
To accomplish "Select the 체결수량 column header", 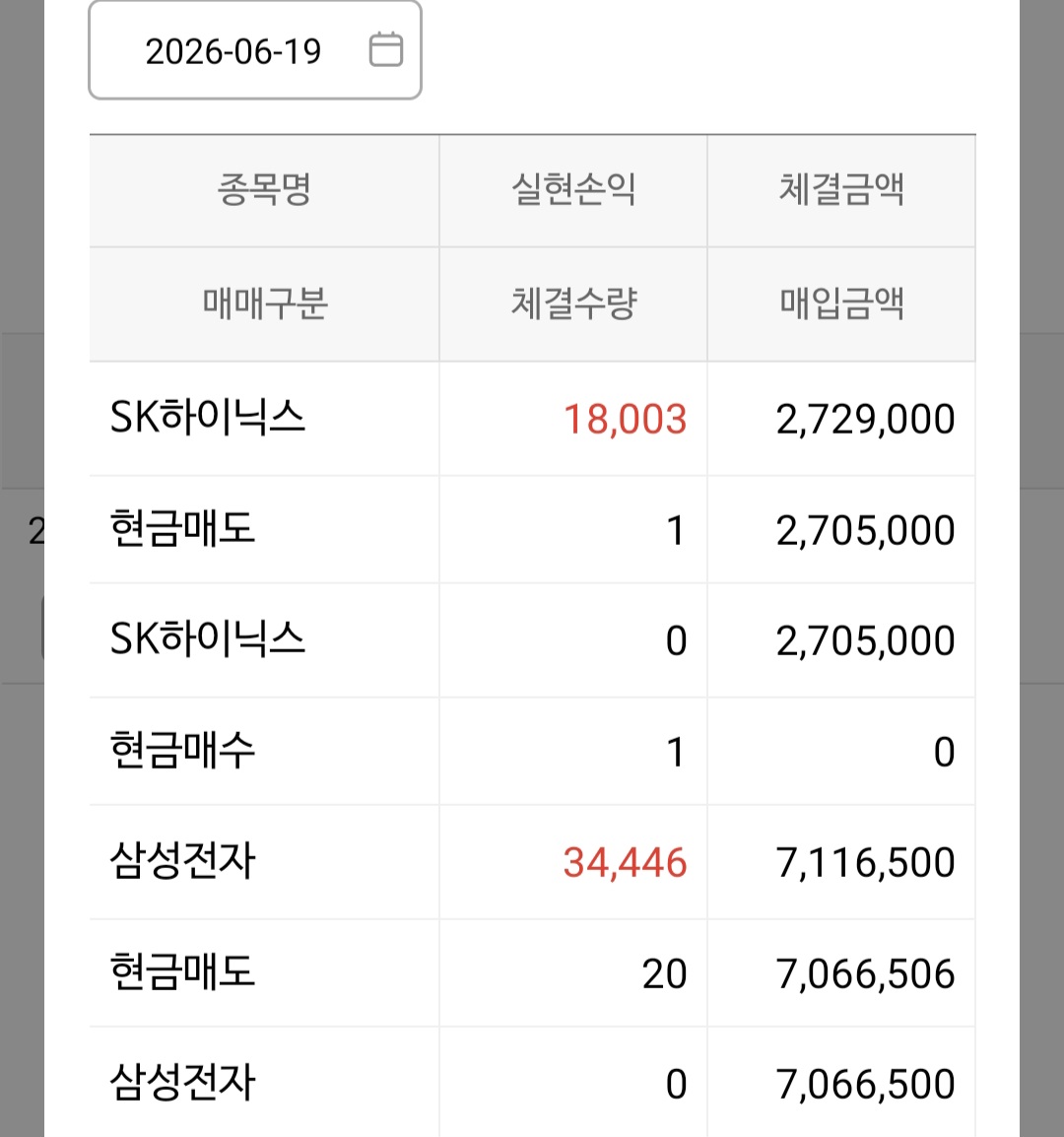I will click(573, 303).
